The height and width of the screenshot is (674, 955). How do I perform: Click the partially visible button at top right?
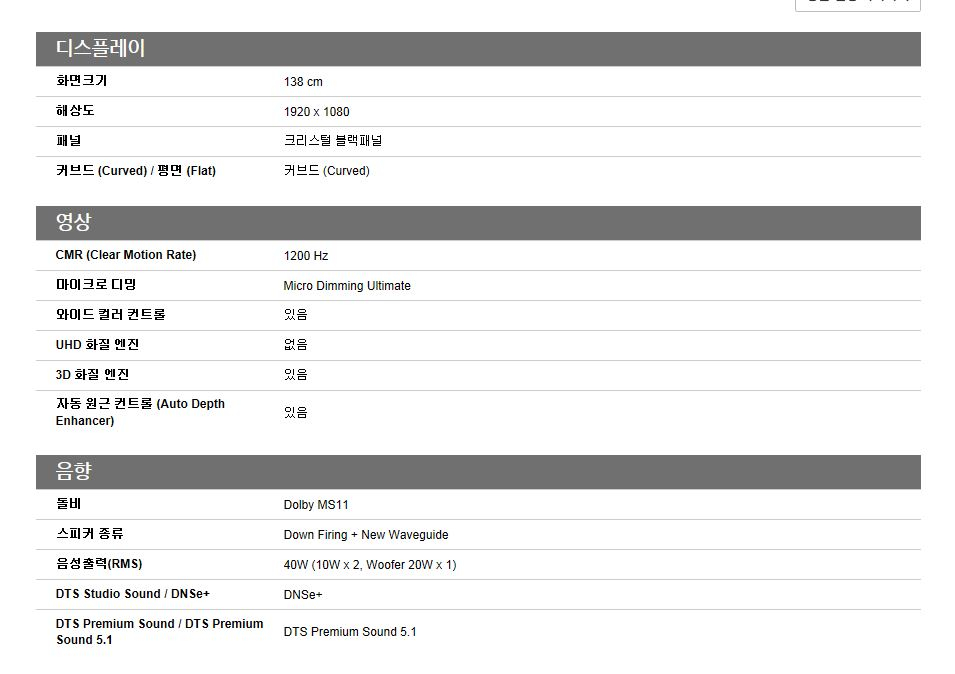[x=857, y=3]
